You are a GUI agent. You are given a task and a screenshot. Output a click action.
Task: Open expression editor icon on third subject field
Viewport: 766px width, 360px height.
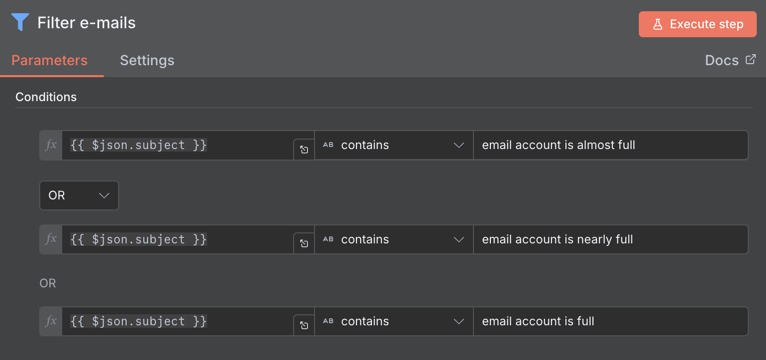304,325
